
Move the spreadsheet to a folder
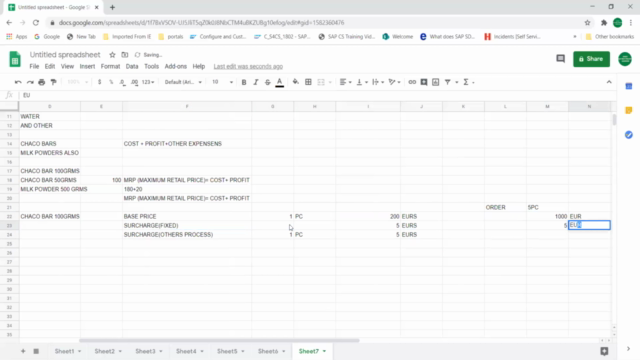[124, 55]
